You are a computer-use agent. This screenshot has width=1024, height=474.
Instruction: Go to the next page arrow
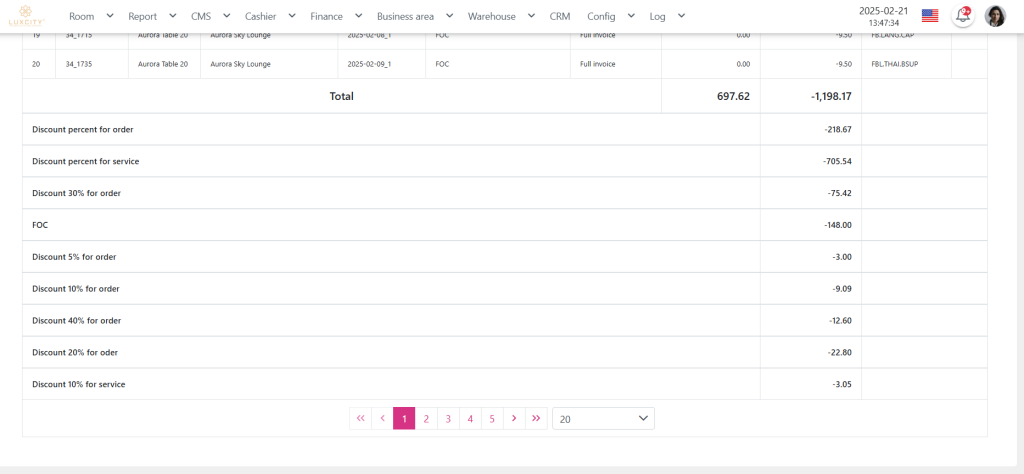point(514,419)
